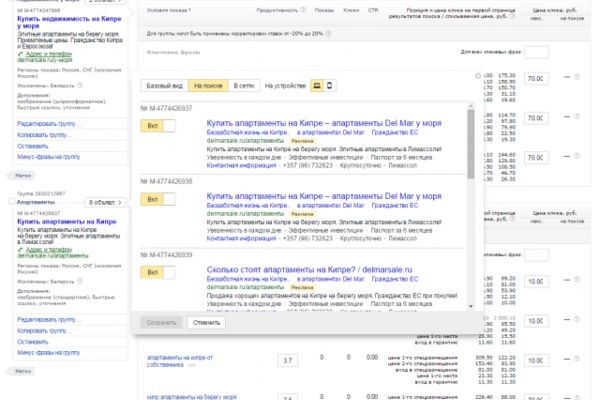Click Метки button below Купить недвижимость group

click(x=23, y=175)
